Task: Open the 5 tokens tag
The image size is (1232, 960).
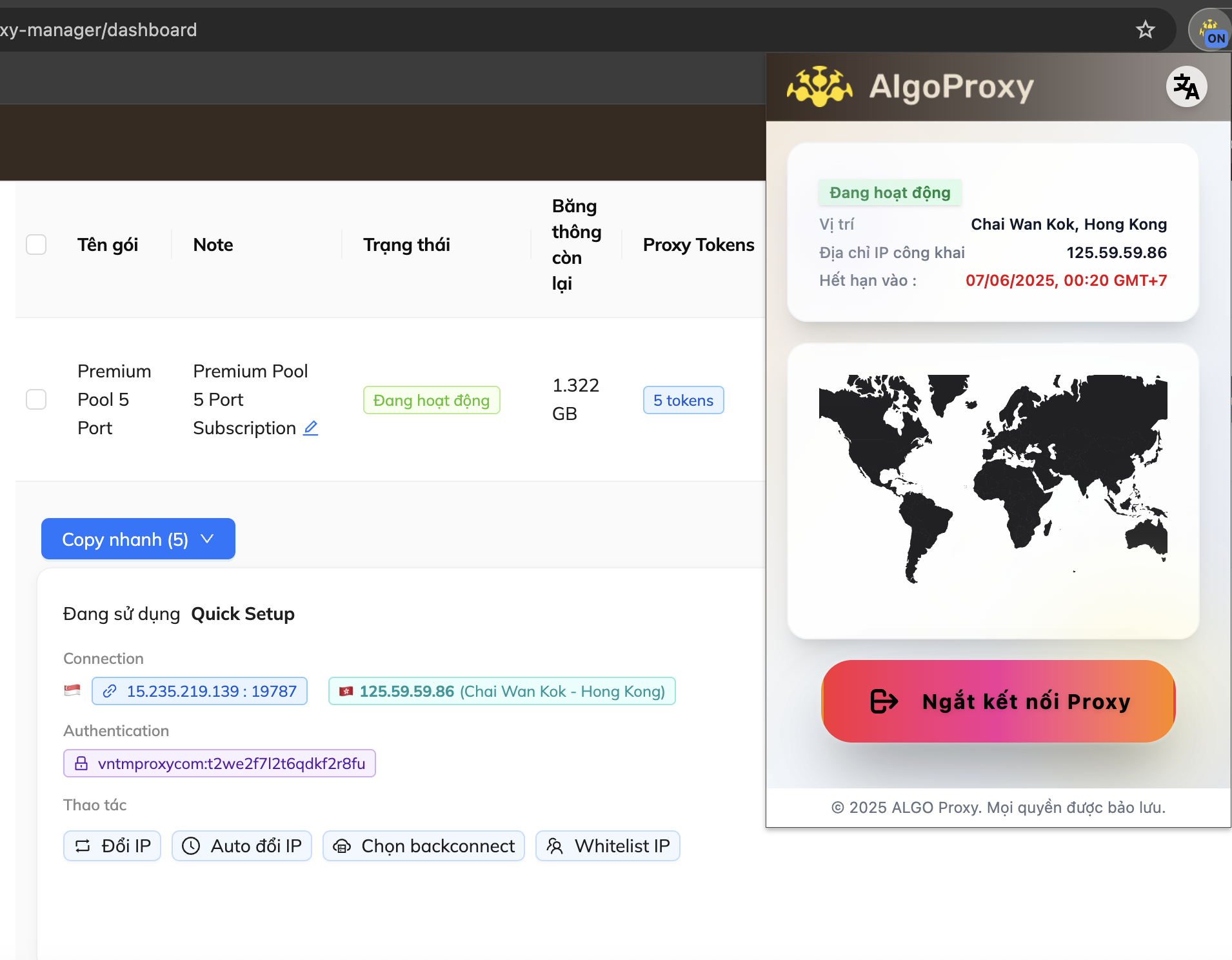Action: coord(683,400)
